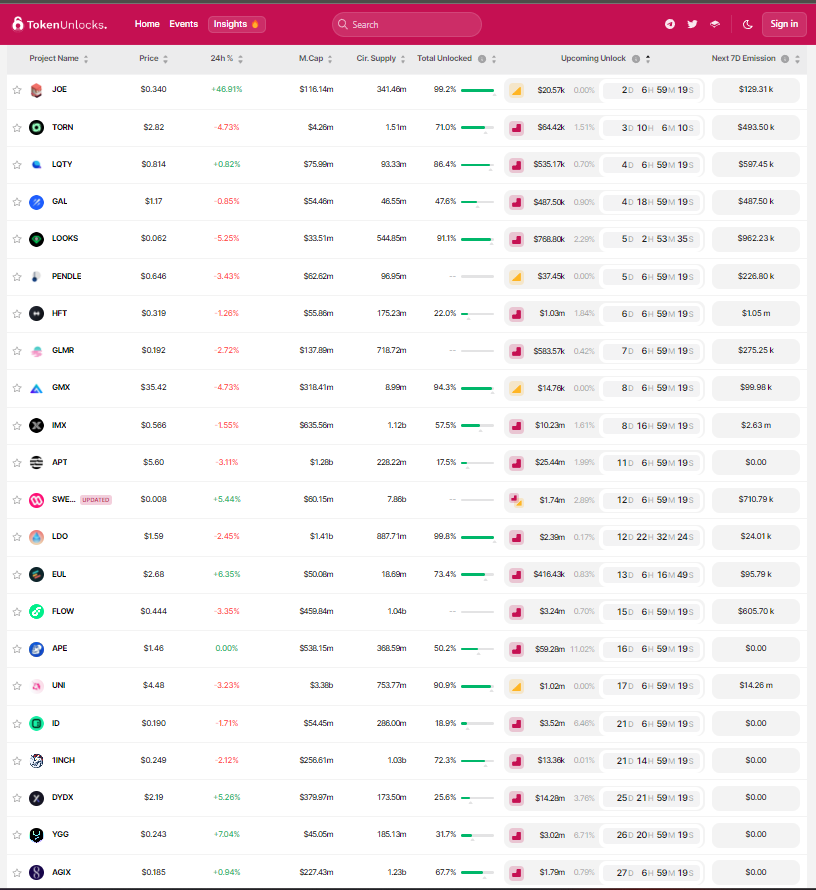This screenshot has width=816, height=890.
Task: Sort by Upcoming Unlock column arrows
Action: pos(648,59)
